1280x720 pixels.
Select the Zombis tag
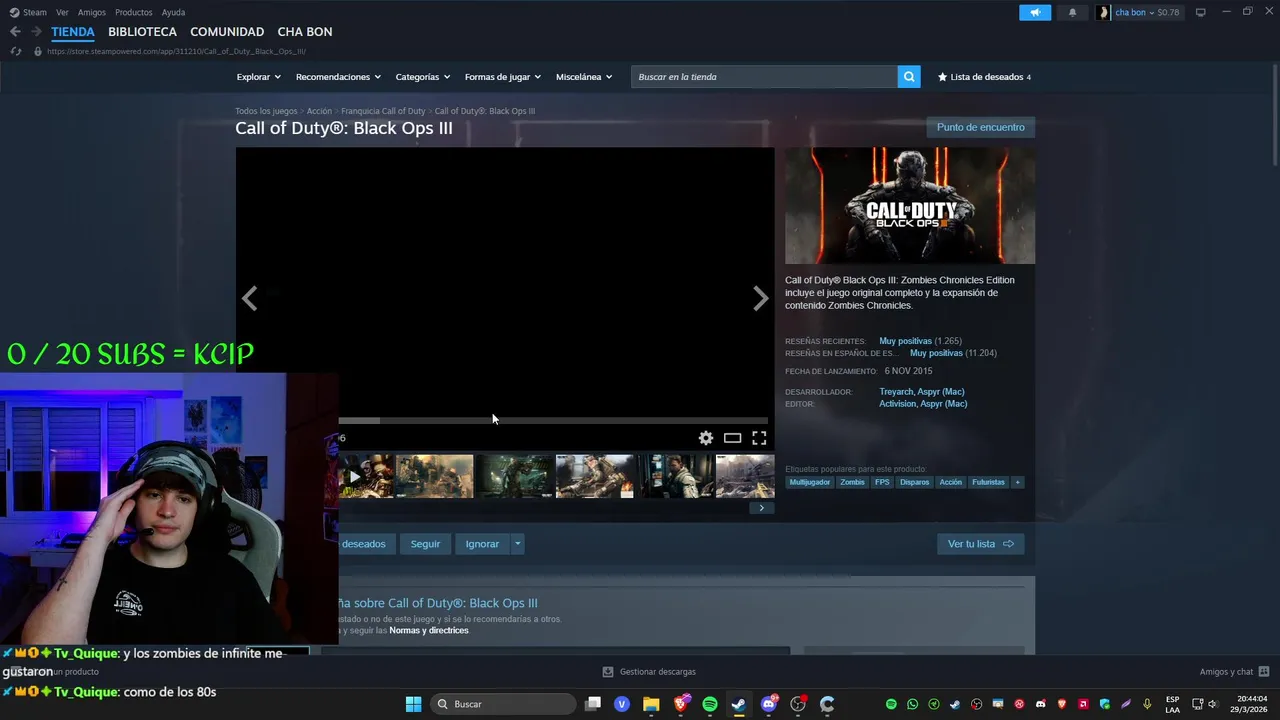click(852, 482)
